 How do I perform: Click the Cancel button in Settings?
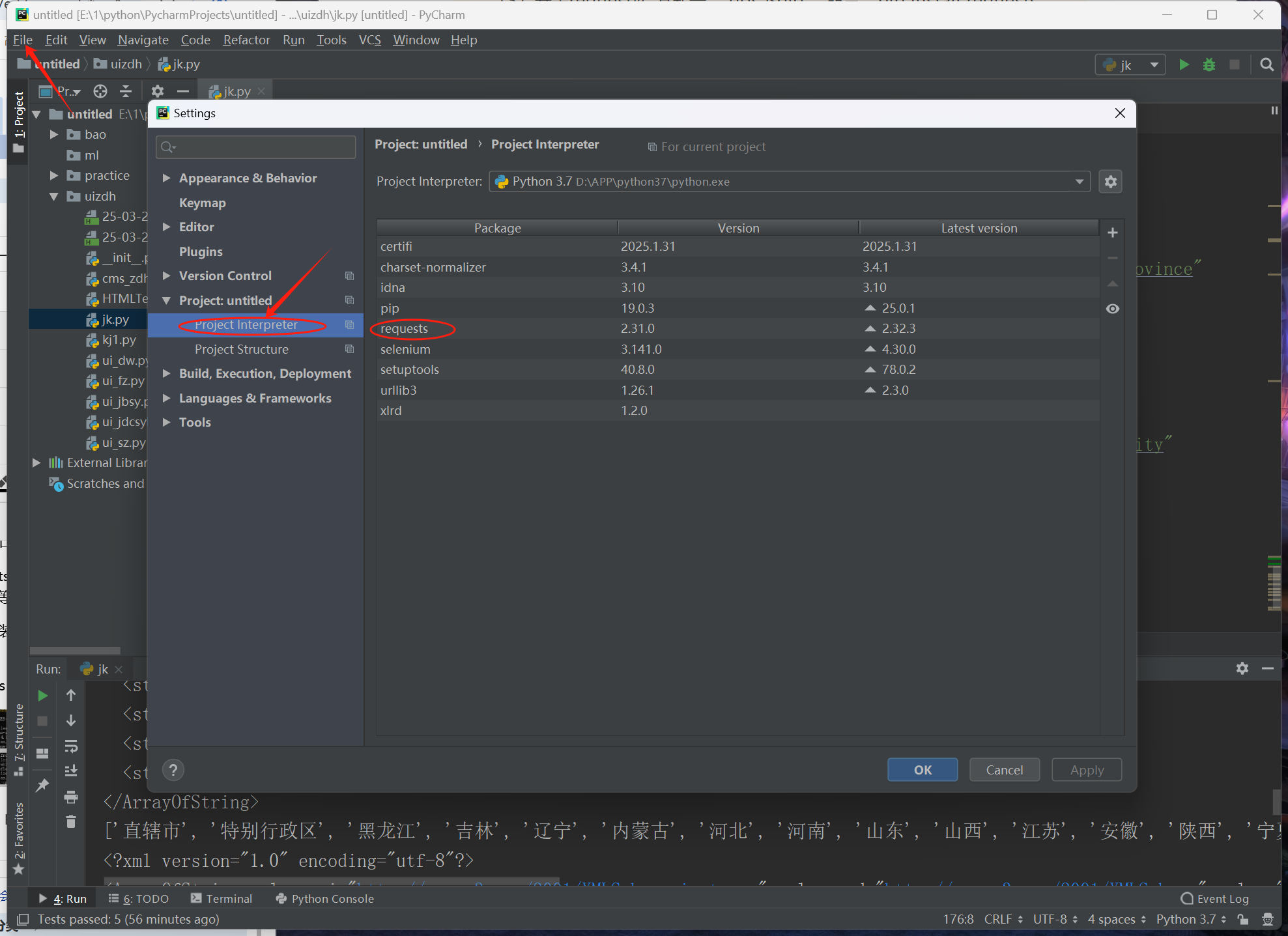[x=1004, y=770]
